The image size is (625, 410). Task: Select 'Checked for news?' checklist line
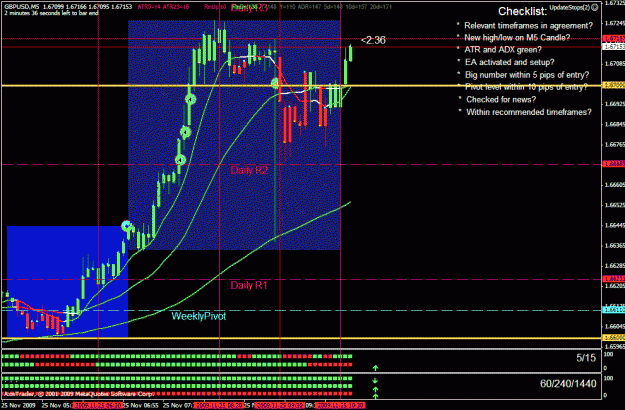tap(501, 100)
